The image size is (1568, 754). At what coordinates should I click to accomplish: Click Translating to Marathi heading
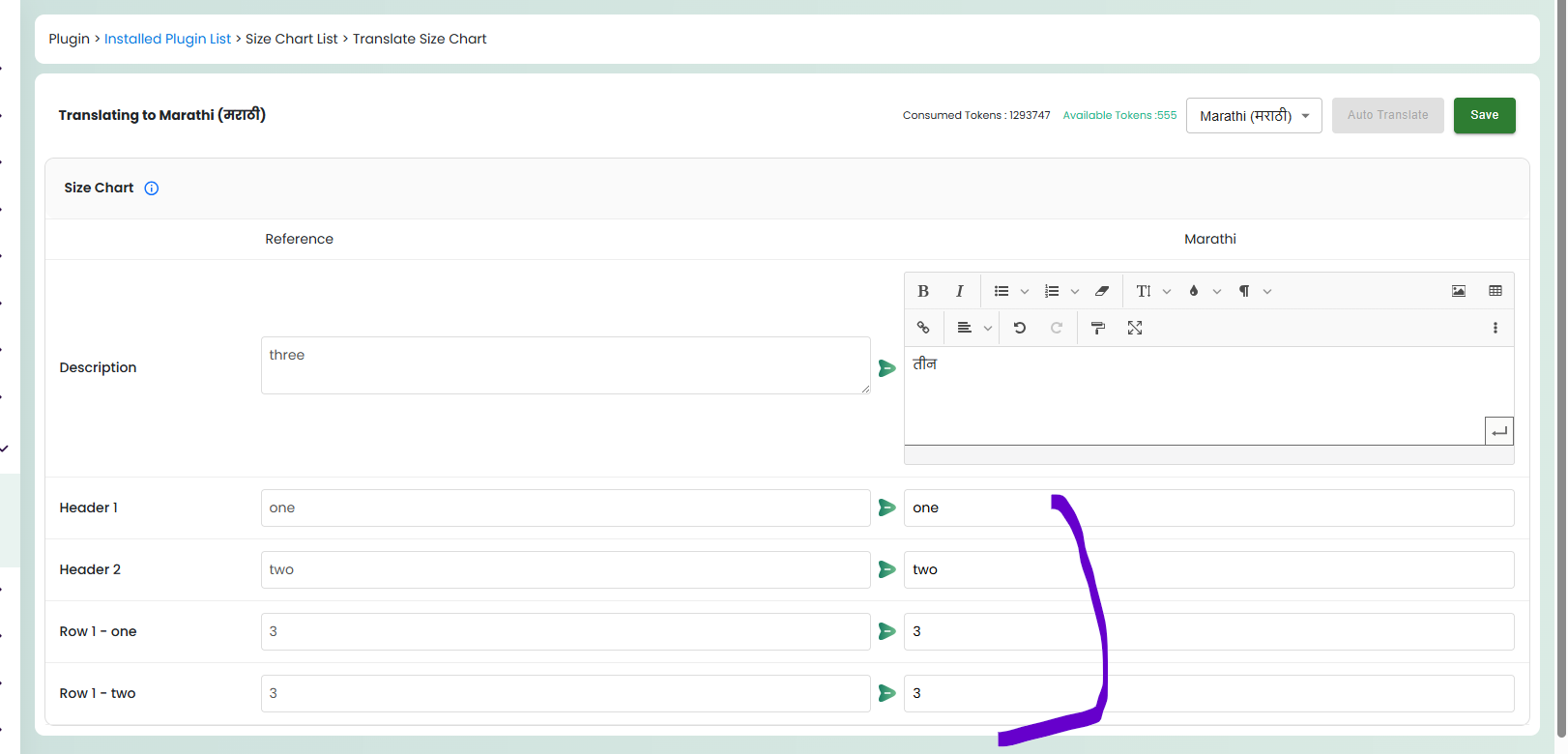161,115
